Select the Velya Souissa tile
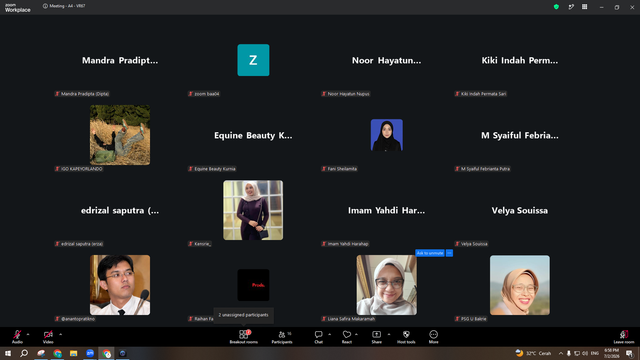Screen dimensions: 640x360 point(520,210)
